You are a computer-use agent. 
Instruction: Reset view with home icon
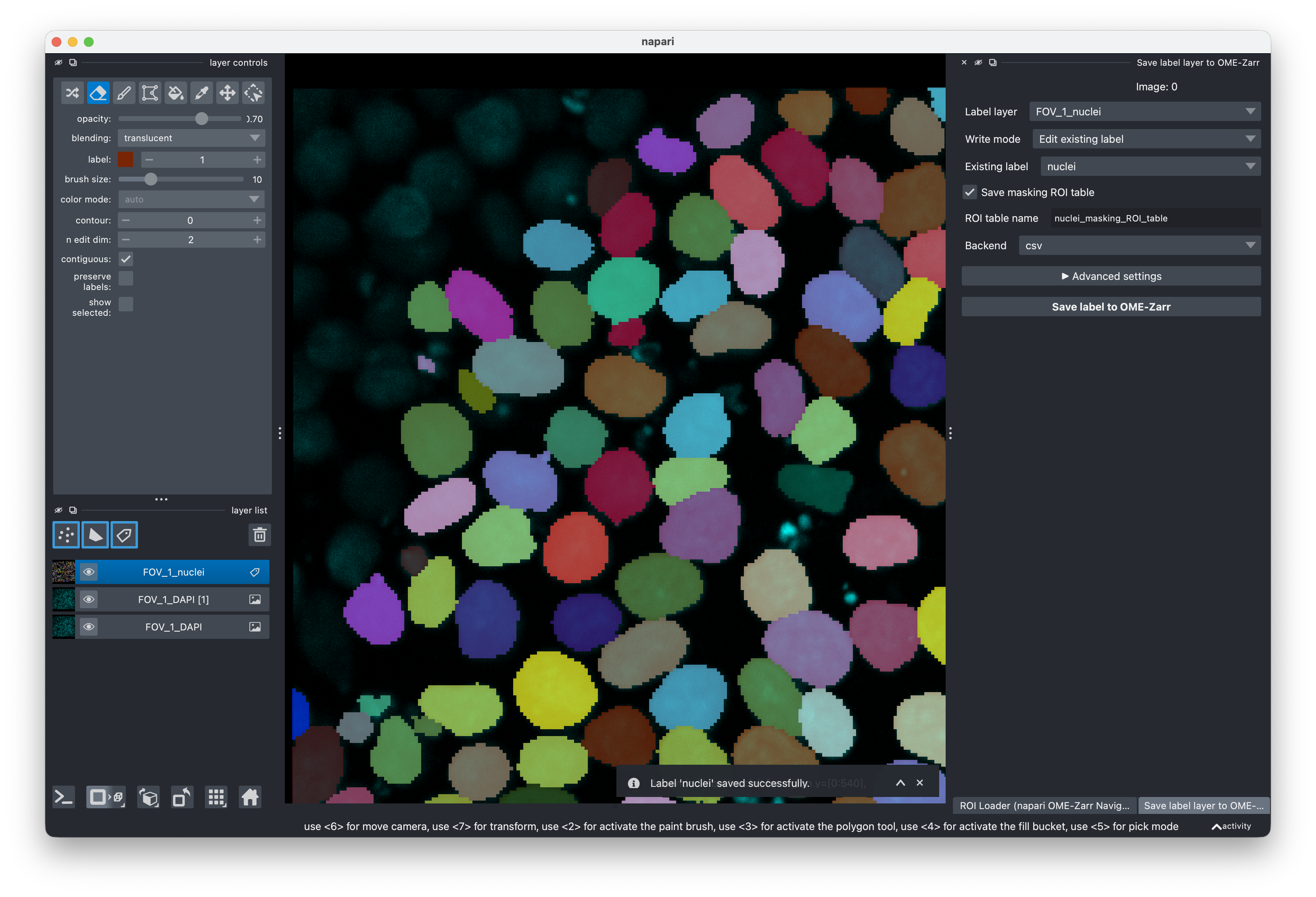click(x=250, y=797)
